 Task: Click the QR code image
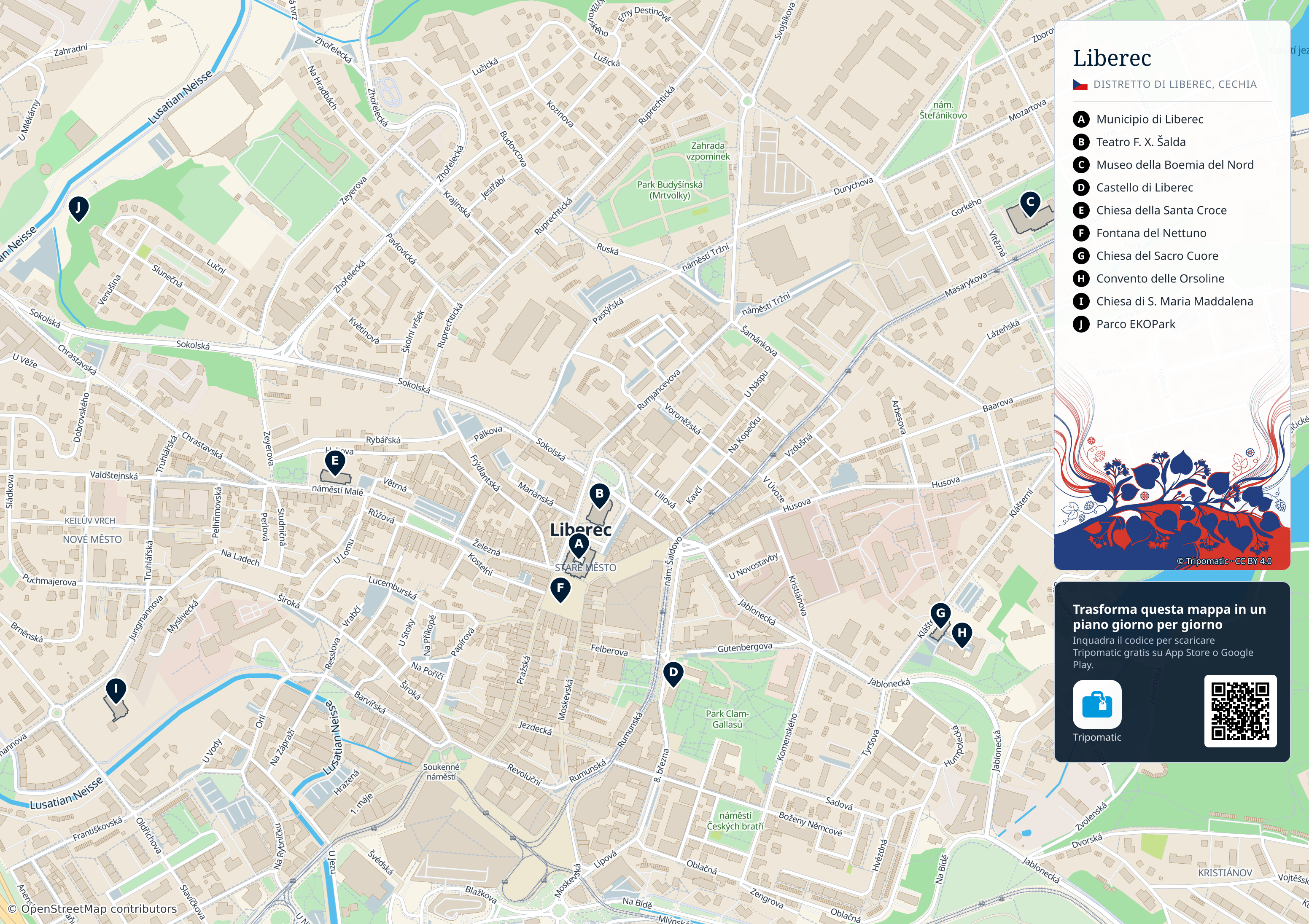(x=1240, y=711)
